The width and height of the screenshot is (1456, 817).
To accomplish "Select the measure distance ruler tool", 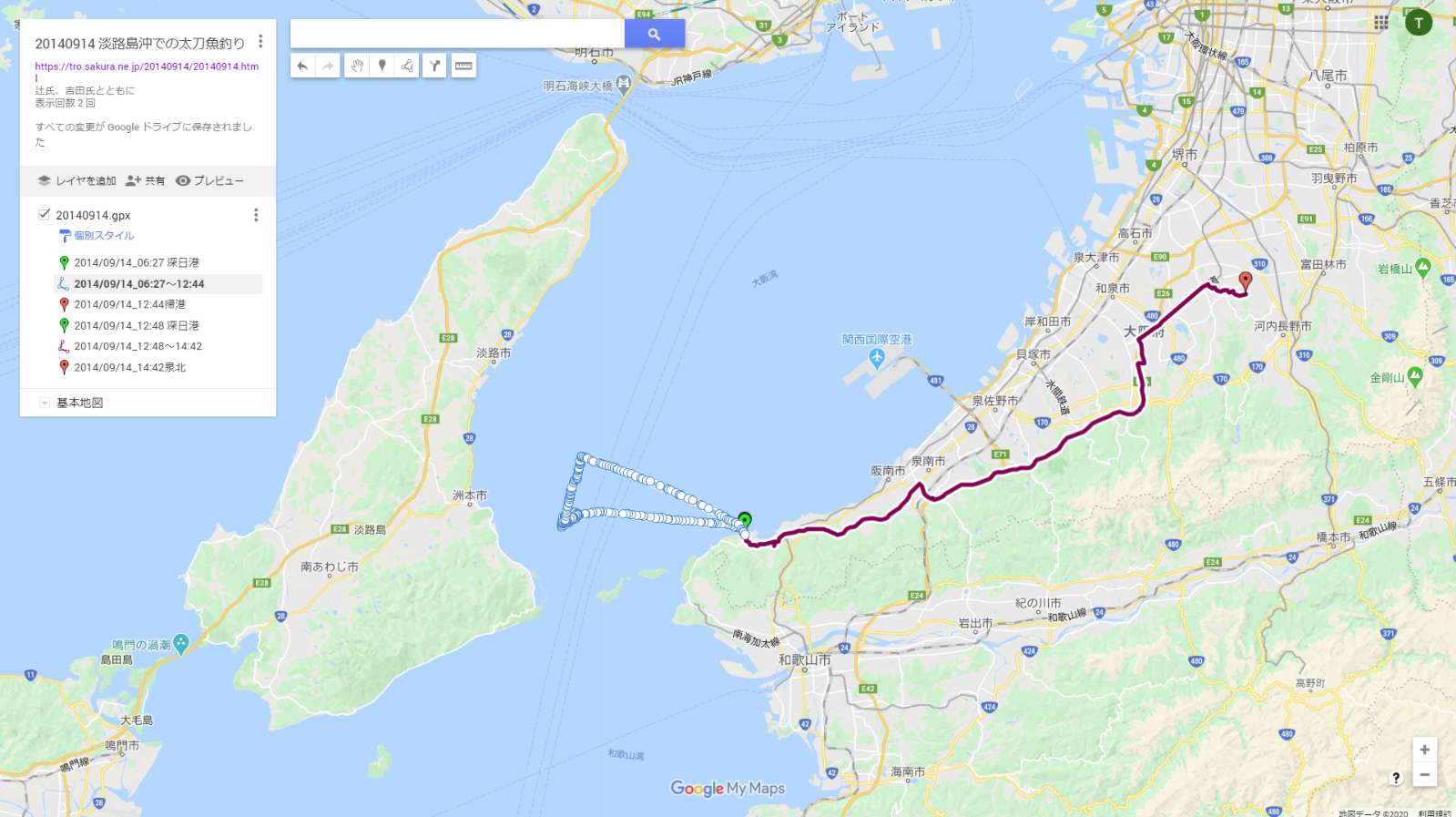I will tap(463, 66).
